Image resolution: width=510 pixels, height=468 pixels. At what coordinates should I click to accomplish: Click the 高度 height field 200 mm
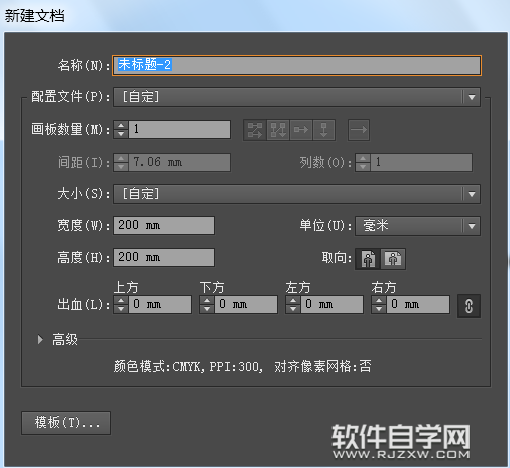click(164, 257)
